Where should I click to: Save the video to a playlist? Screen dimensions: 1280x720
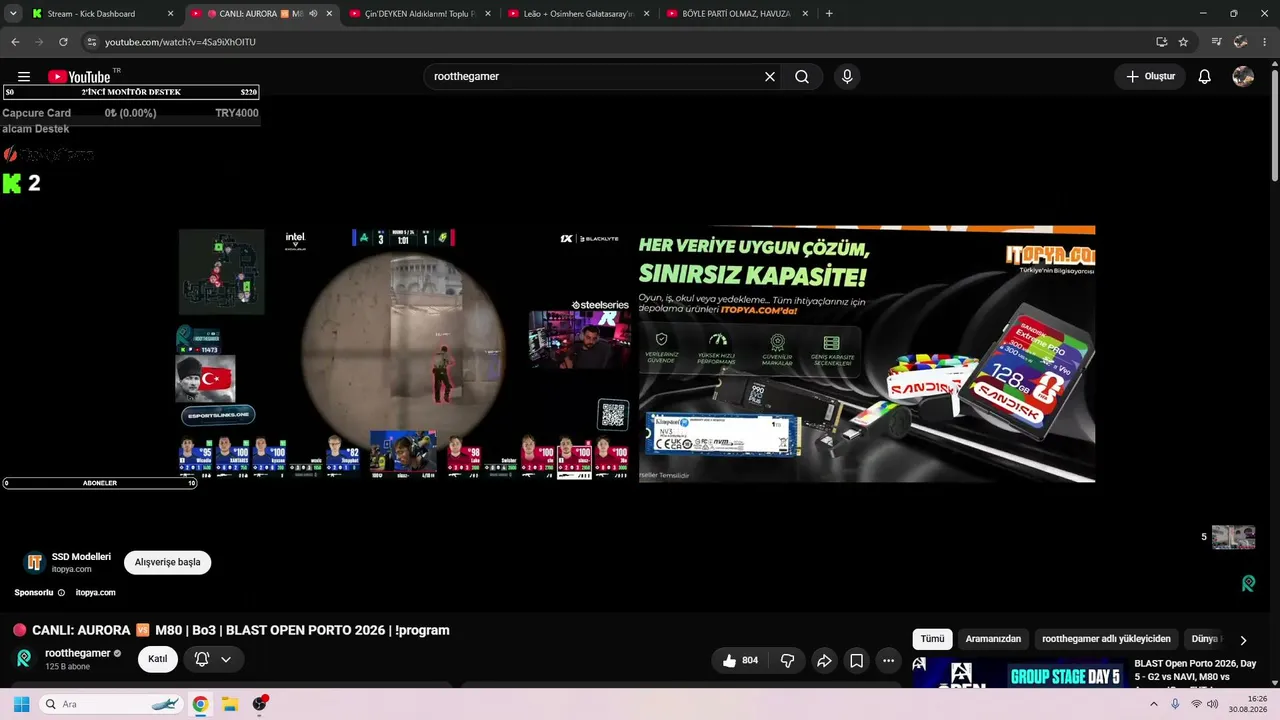856,660
